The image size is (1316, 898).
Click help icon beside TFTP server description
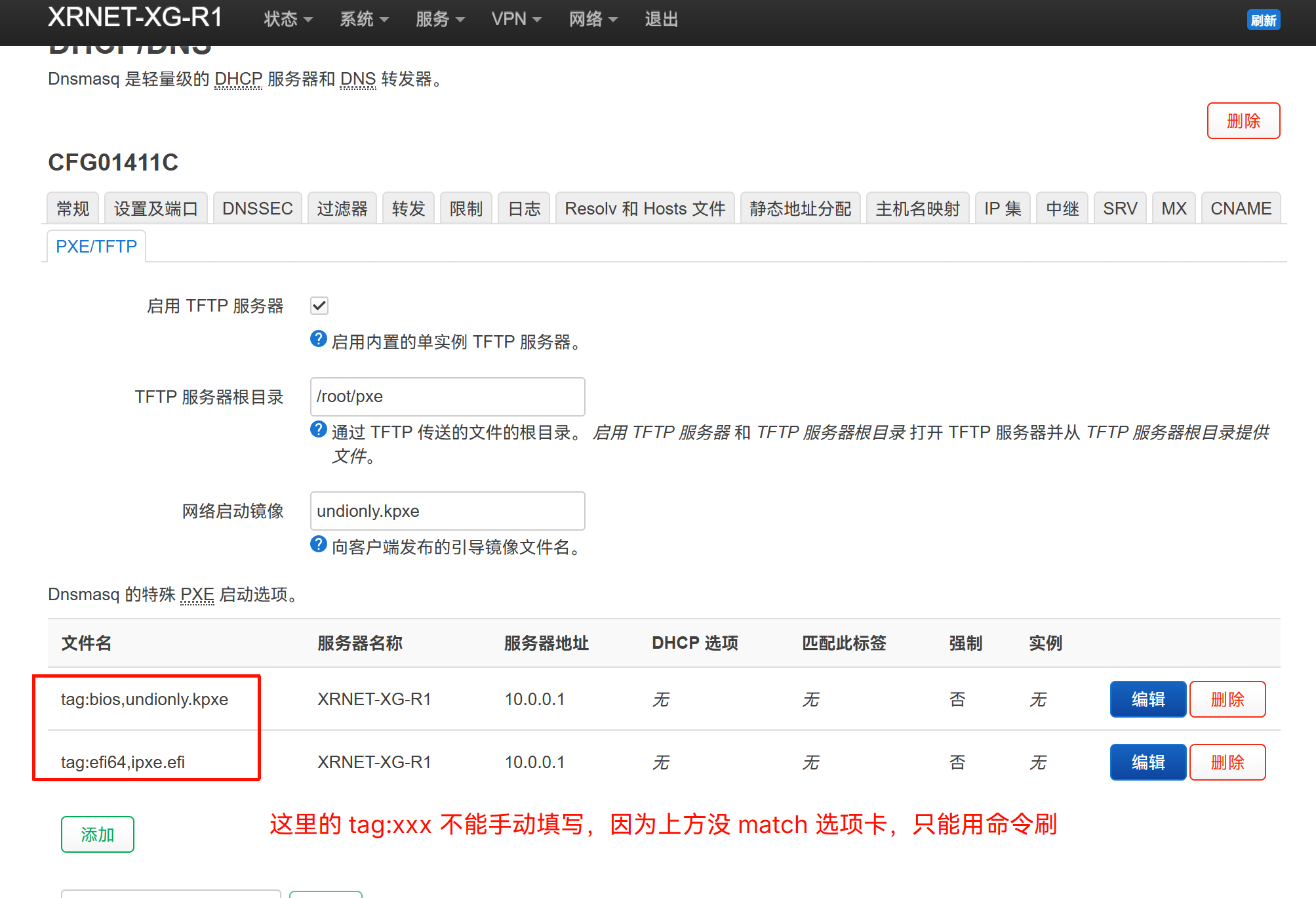[318, 339]
